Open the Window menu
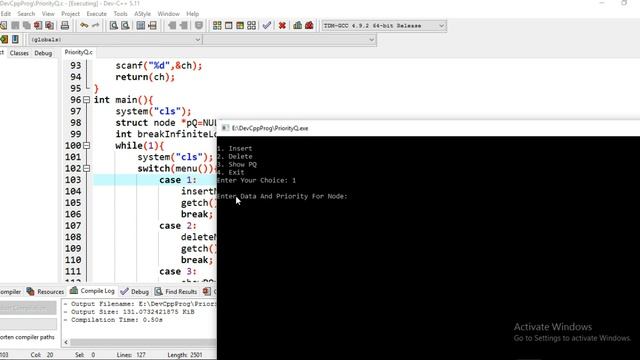The height and width of the screenshot is (360, 640). 168,14
